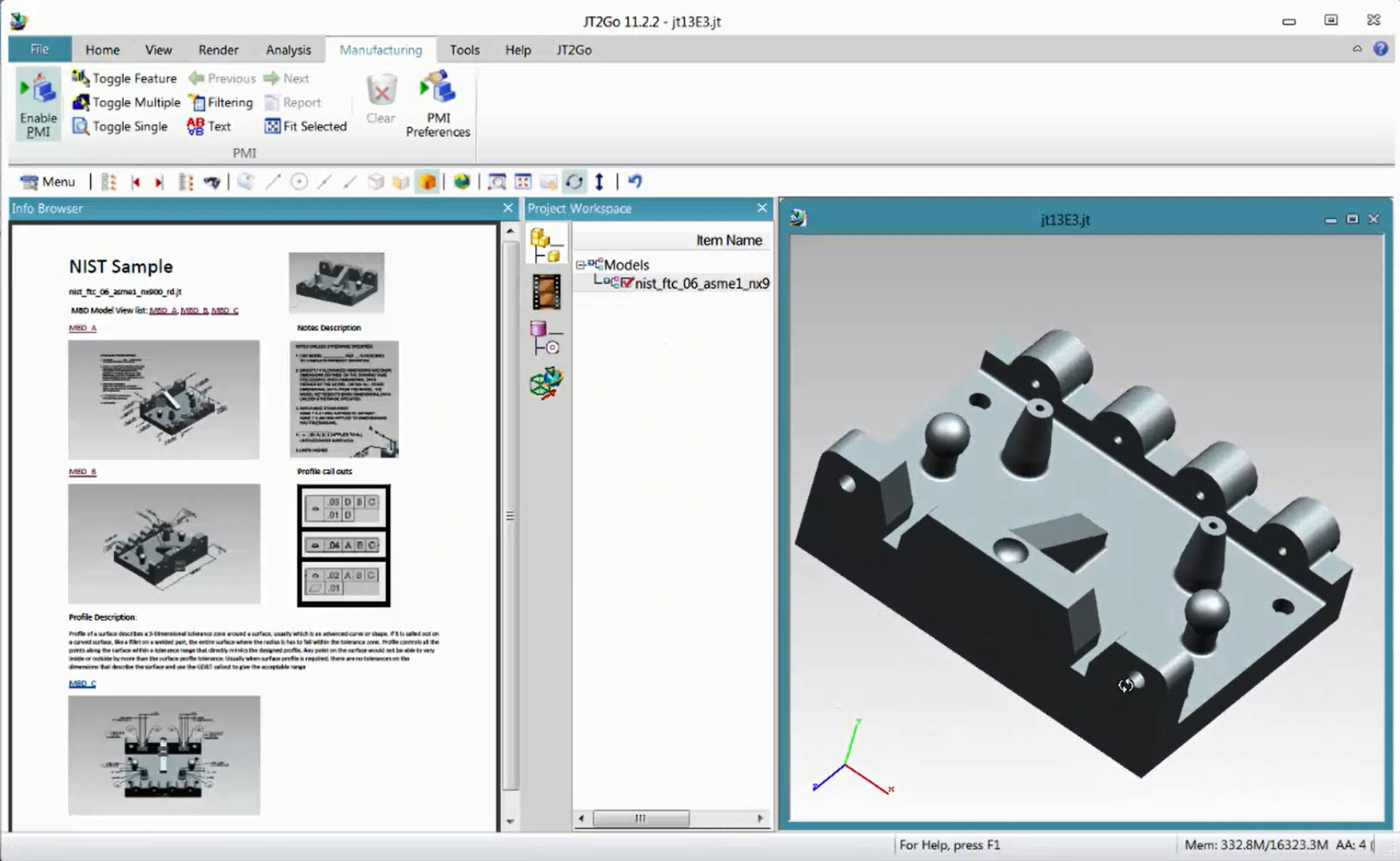Click the MBD_B heading link above thumbnail
Screen dimensions: 1400x861
coord(82,472)
